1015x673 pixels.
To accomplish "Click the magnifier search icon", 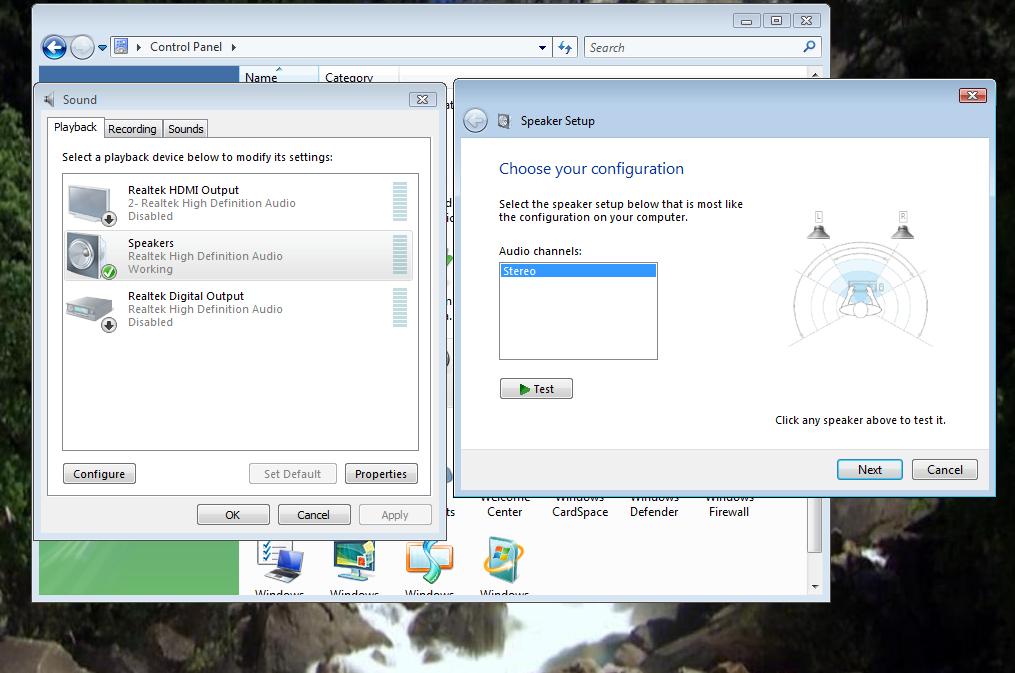I will tap(809, 47).
